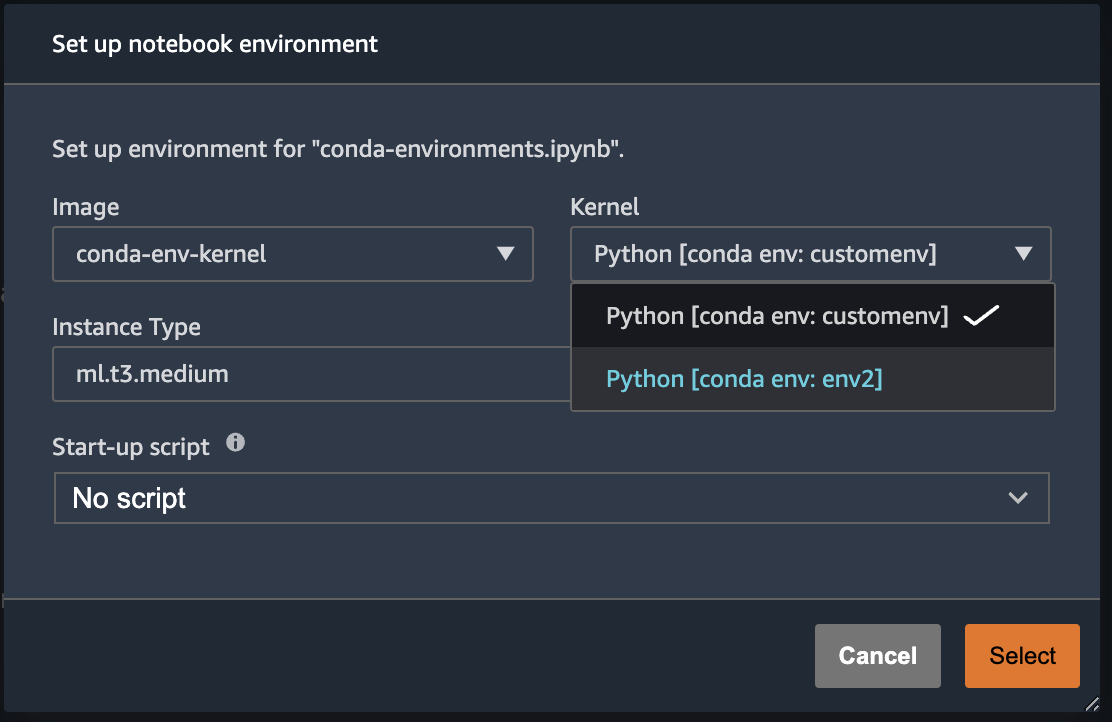This screenshot has width=1112, height=722.
Task: Confirm with the orange Select button
Action: click(1022, 656)
